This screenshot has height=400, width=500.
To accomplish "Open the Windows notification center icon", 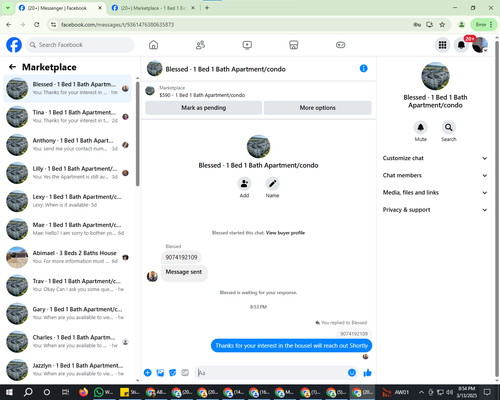I will 487,392.
